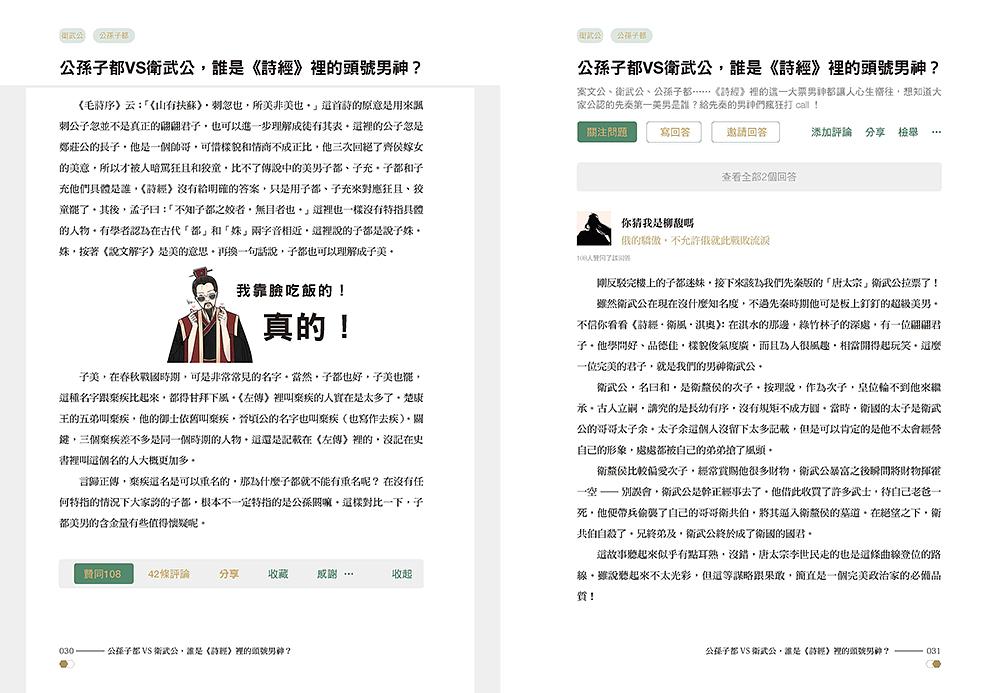Select the 衛武公 tag on the left page
Screen dimensions: 1000x693
72,36
